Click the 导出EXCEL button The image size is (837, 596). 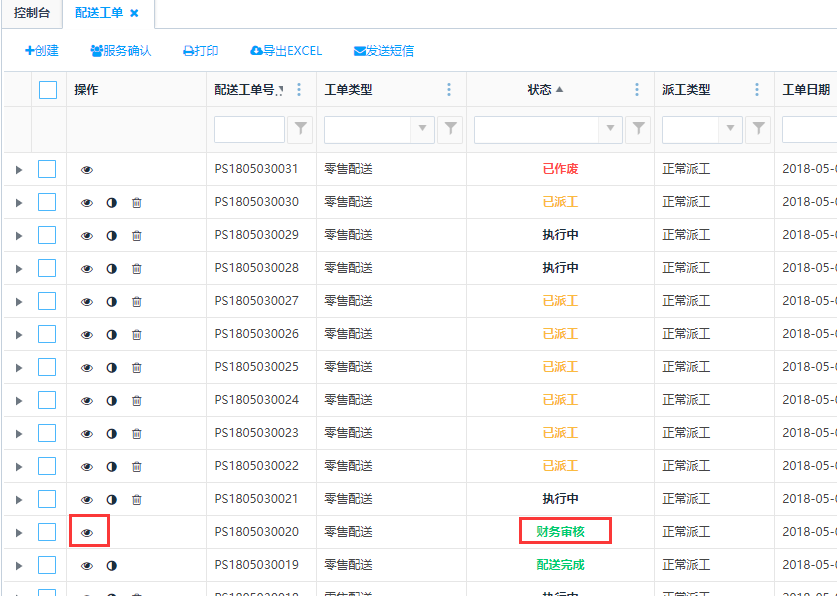[286, 51]
